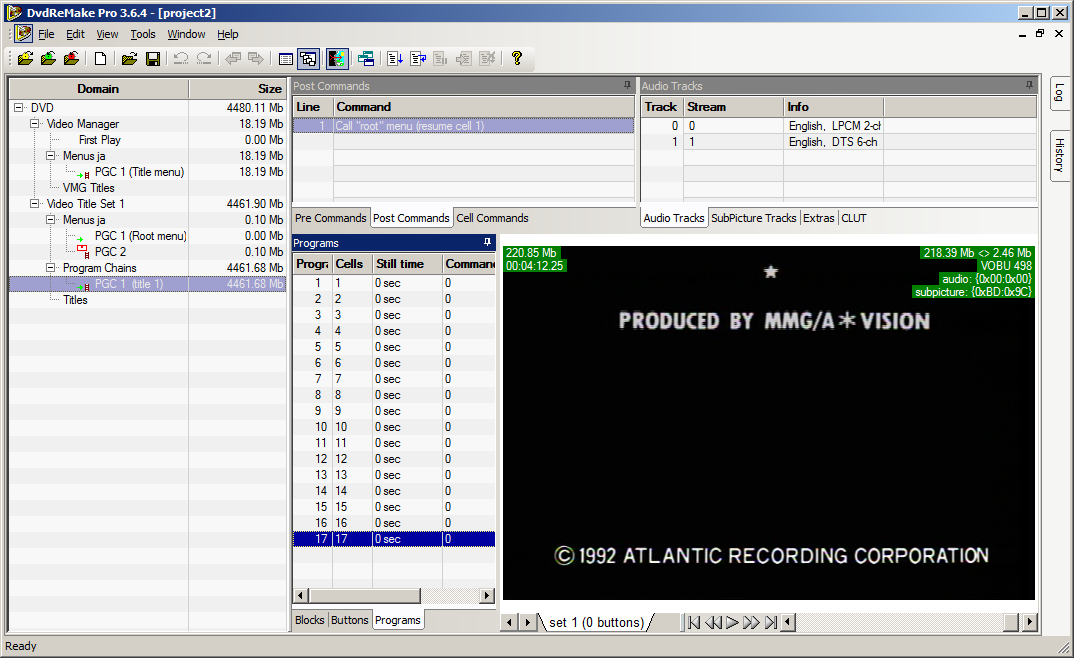Click the greyed list-with-left-arrow toolbar icon
The height and width of the screenshot is (658, 1074).
coord(464,59)
